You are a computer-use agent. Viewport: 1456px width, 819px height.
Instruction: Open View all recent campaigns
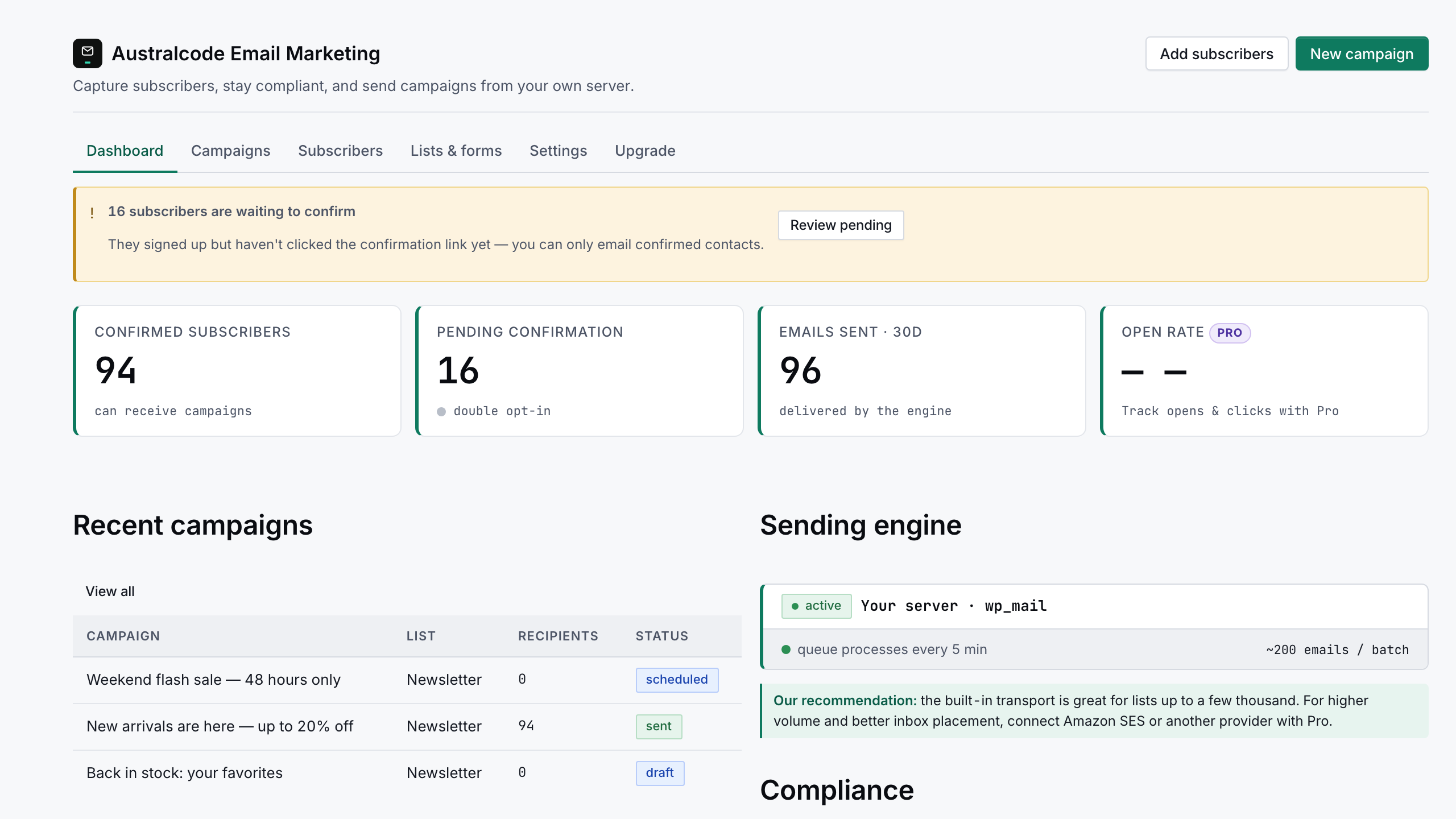click(x=110, y=591)
